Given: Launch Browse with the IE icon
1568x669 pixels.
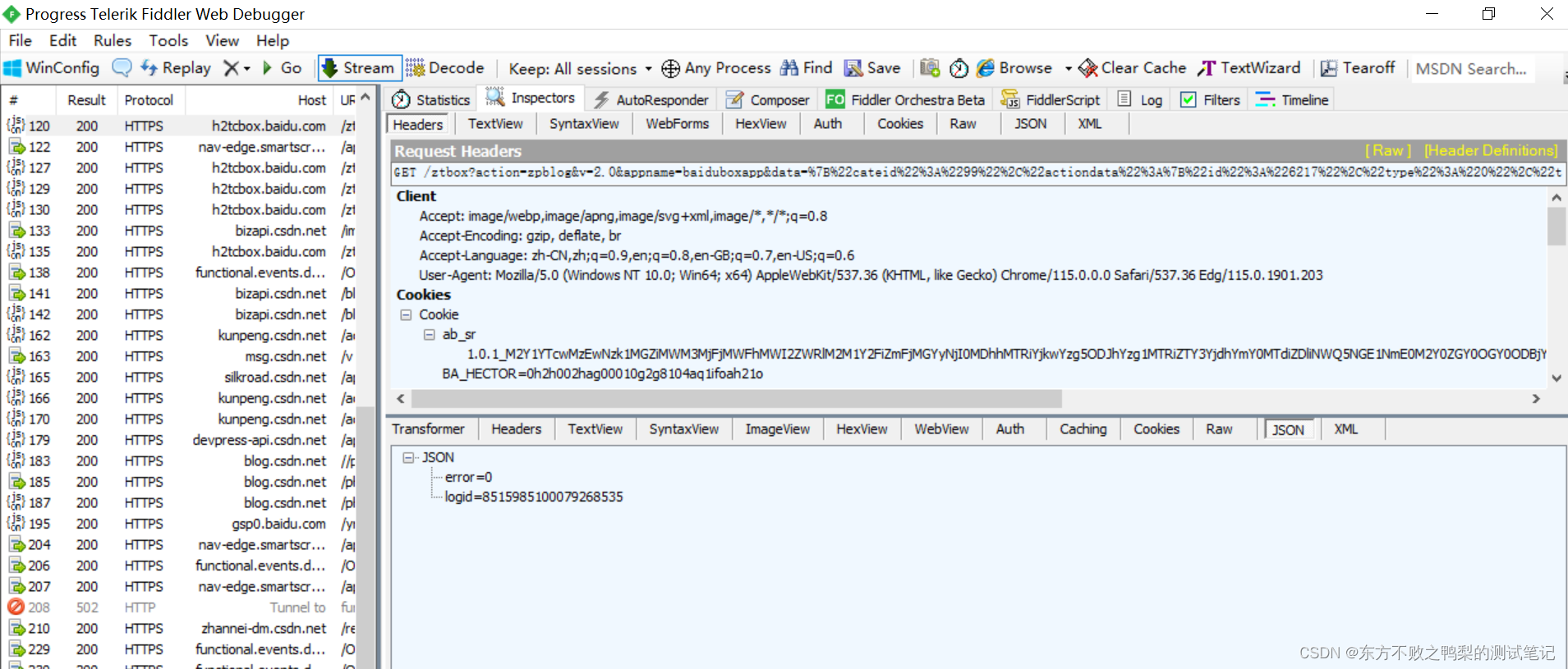Looking at the screenshot, I should pos(986,68).
